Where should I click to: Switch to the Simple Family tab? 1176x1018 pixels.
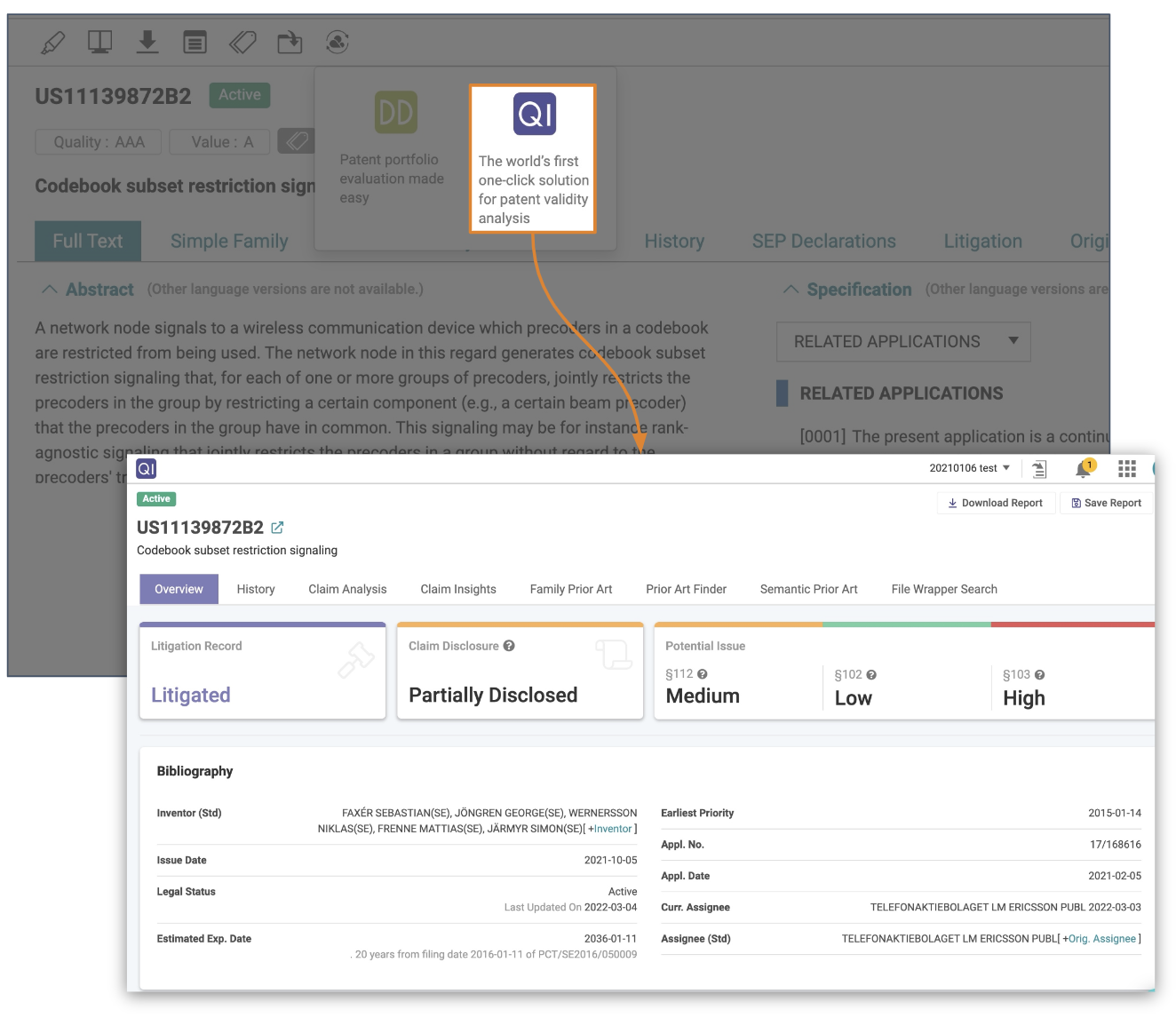[x=229, y=242]
